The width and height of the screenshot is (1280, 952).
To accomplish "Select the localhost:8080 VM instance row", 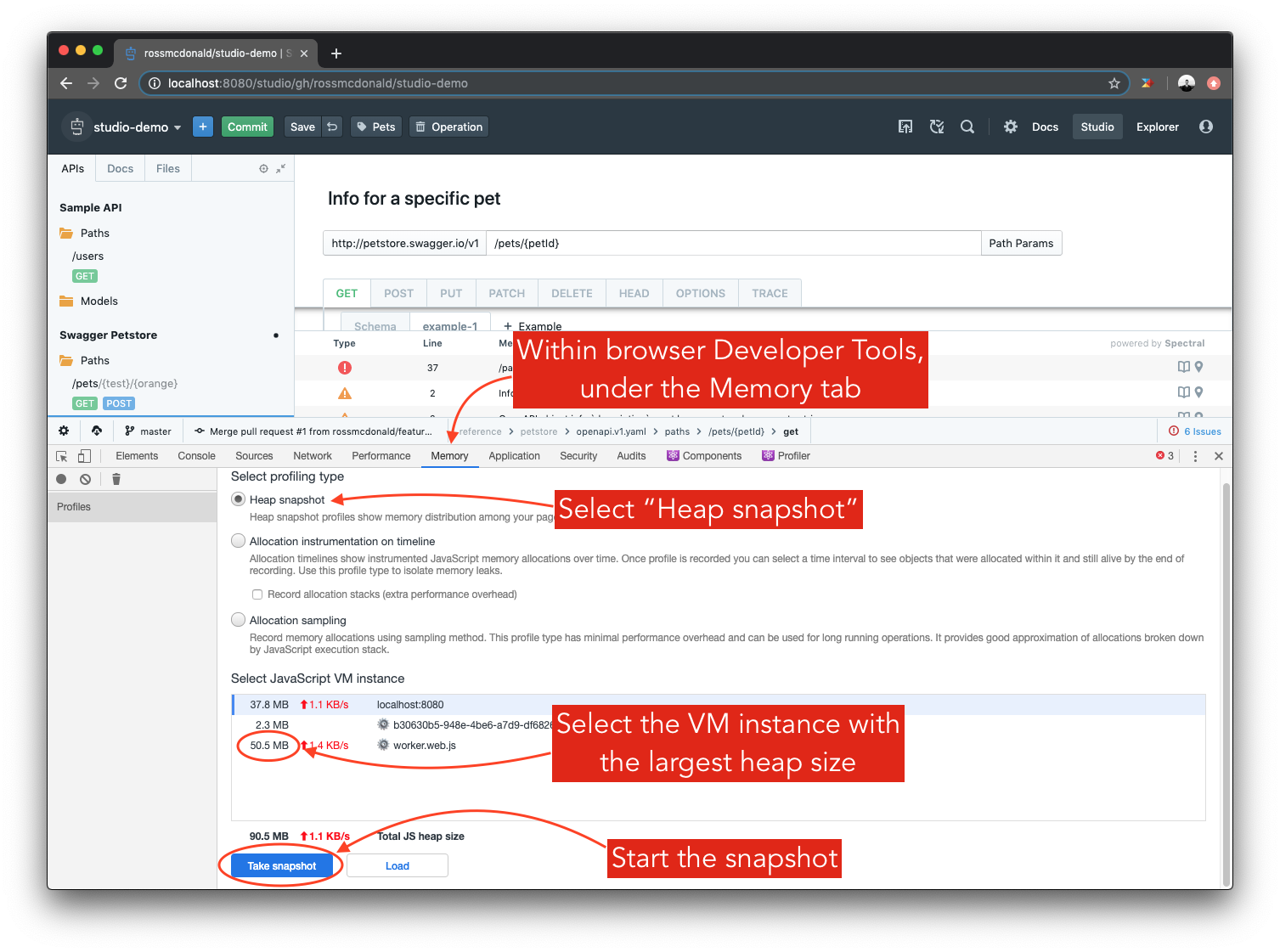I will coord(718,704).
